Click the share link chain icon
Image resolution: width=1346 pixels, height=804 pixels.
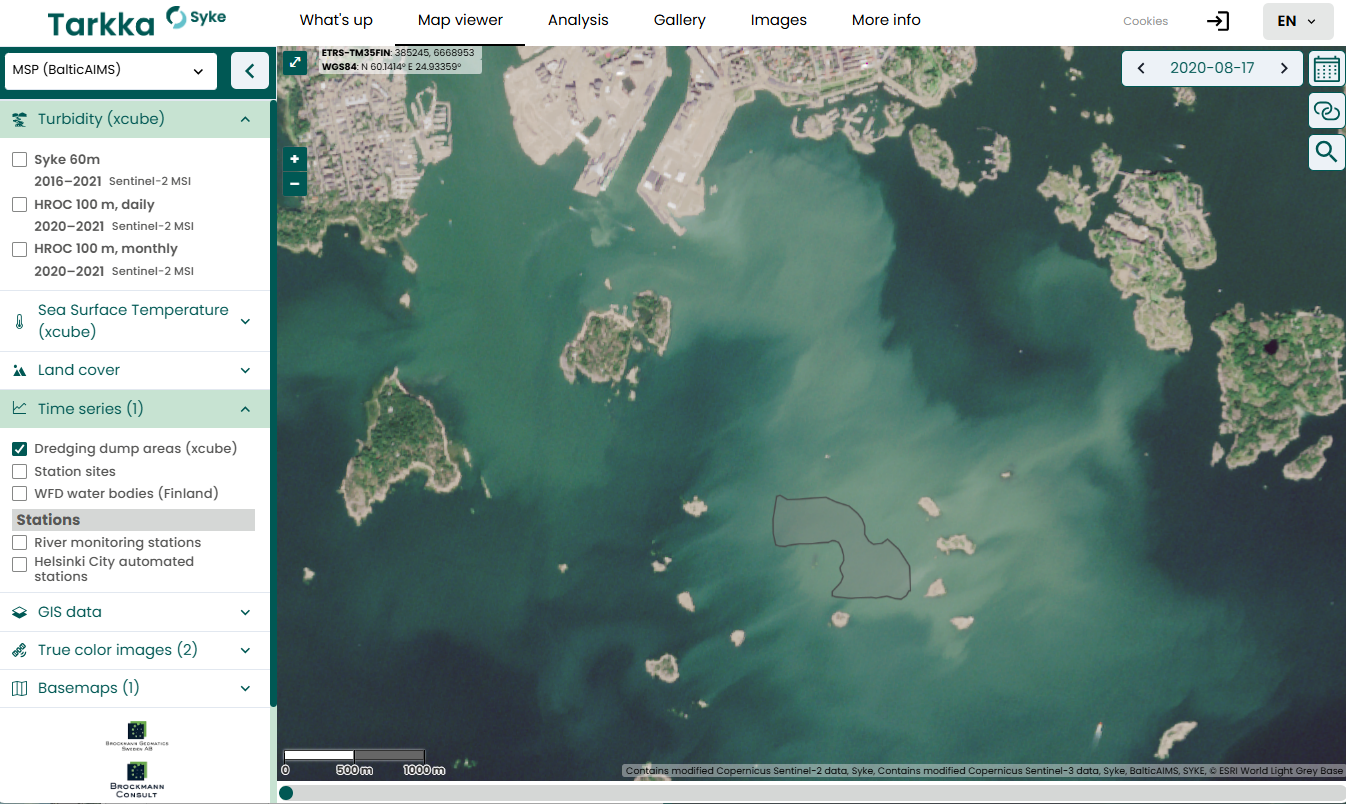(x=1326, y=111)
